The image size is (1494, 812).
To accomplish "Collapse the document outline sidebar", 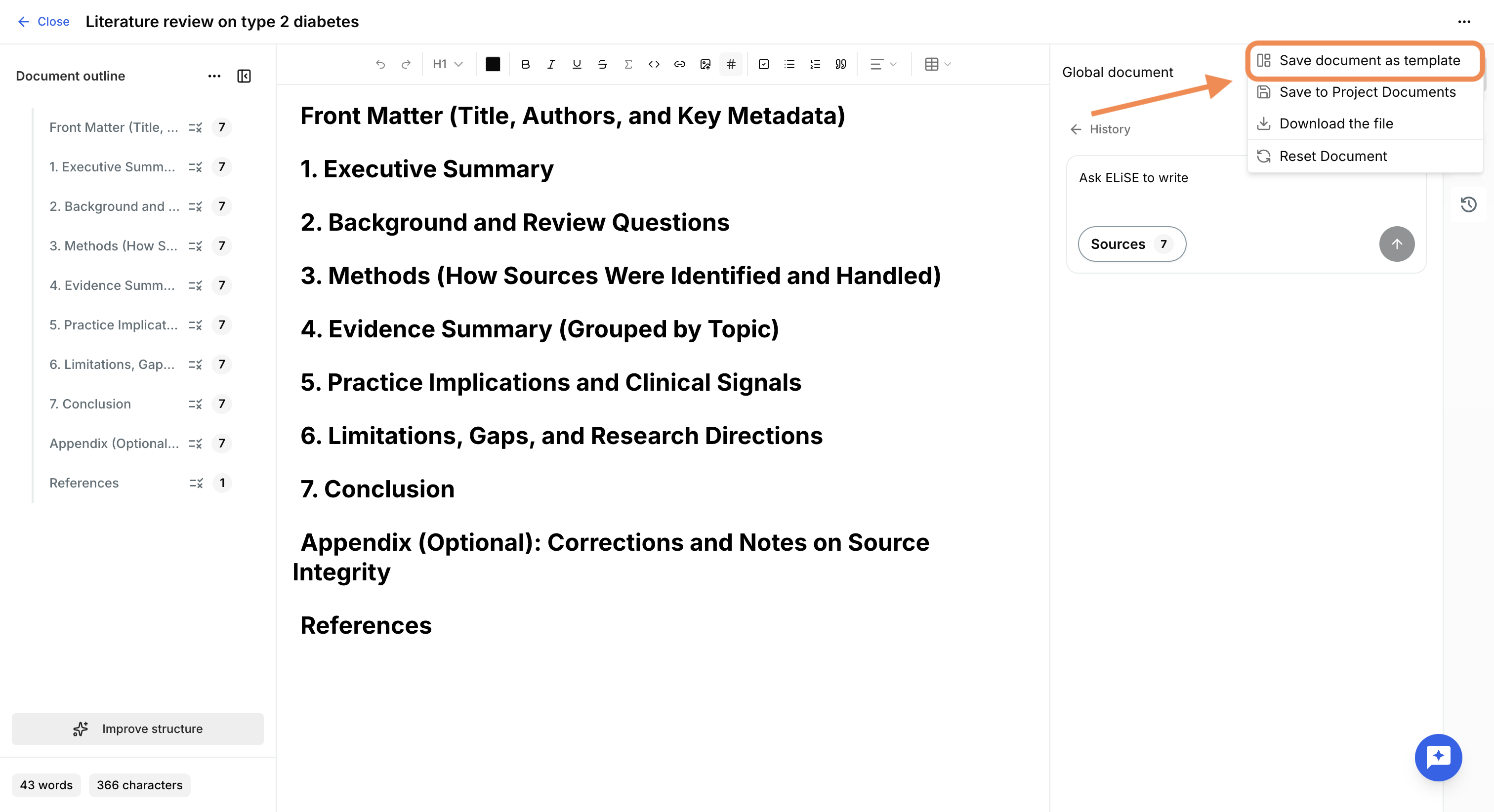I will (x=244, y=76).
